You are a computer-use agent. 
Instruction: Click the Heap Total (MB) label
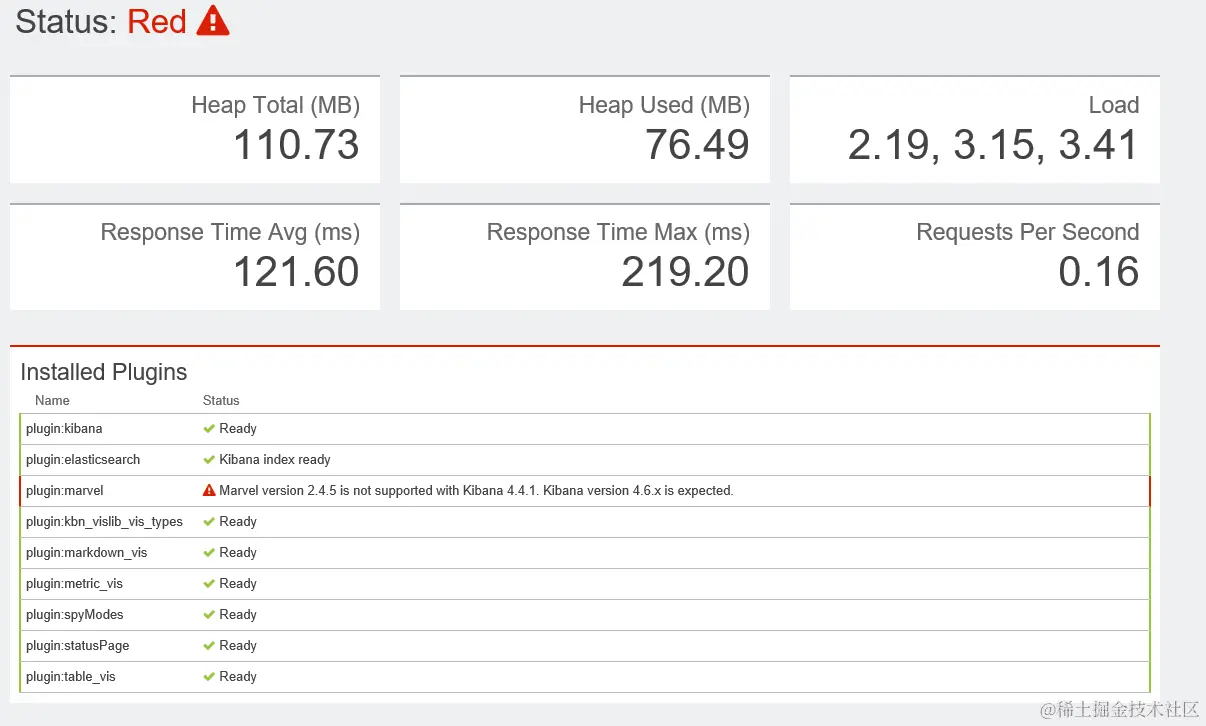click(x=275, y=105)
